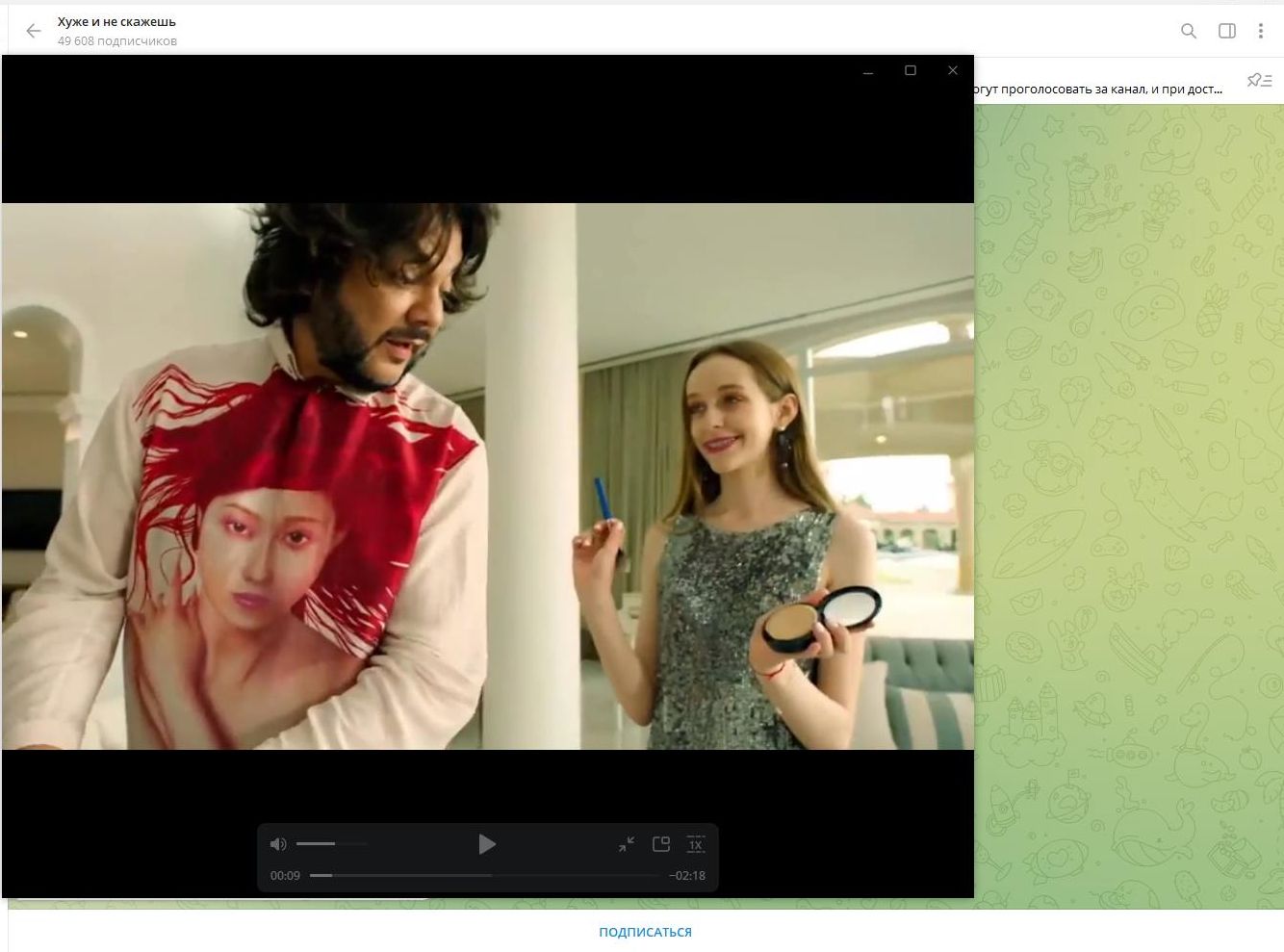Image resolution: width=1284 pixels, height=952 pixels.
Task: Click the video frame in the player
Action: 487,476
